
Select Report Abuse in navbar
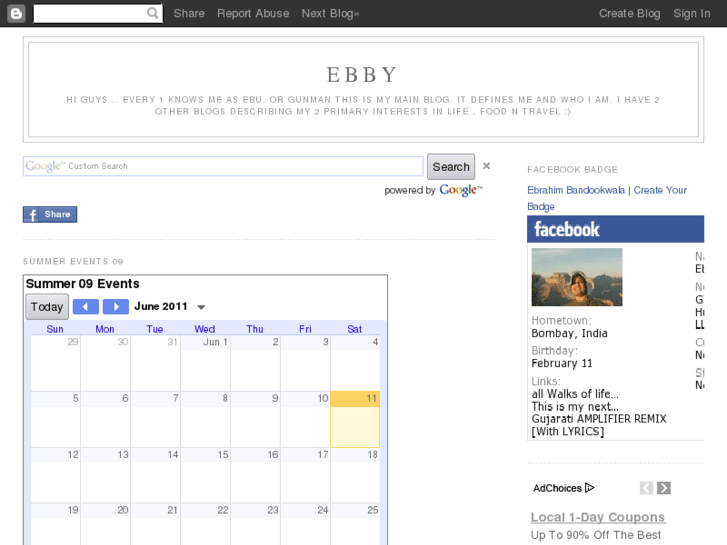(x=253, y=13)
